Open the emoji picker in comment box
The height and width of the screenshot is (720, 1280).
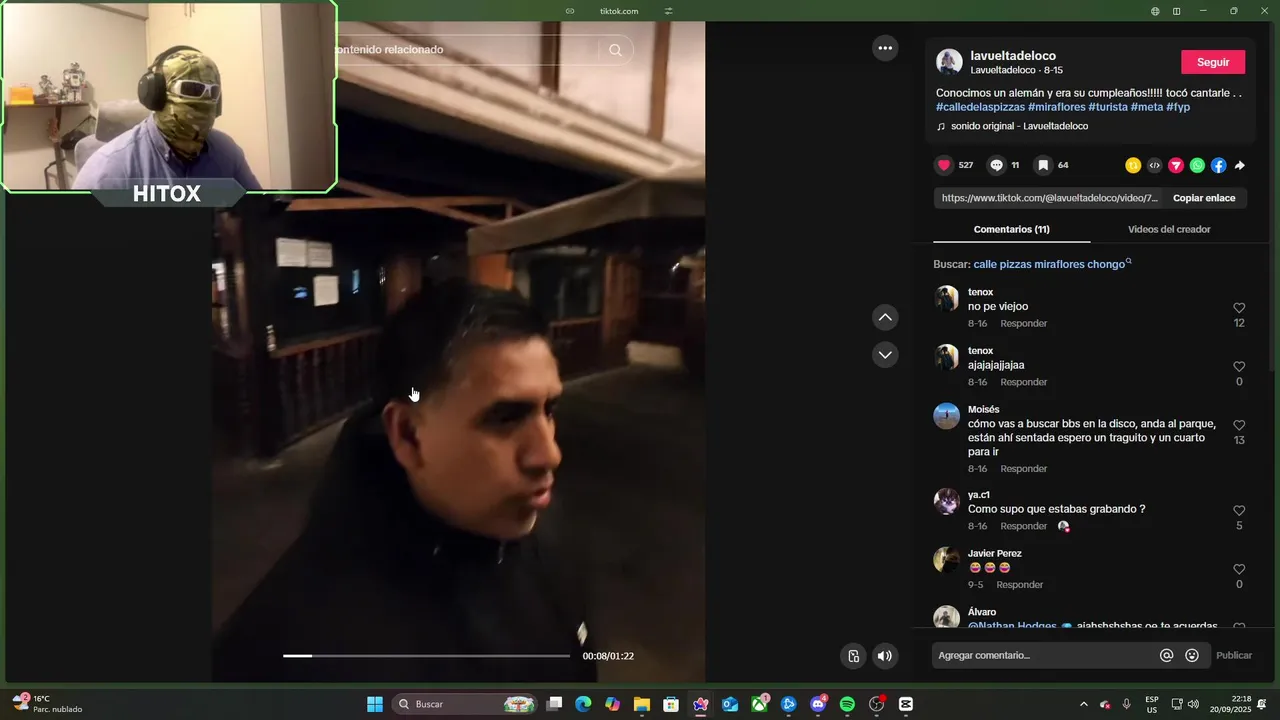tap(1192, 655)
